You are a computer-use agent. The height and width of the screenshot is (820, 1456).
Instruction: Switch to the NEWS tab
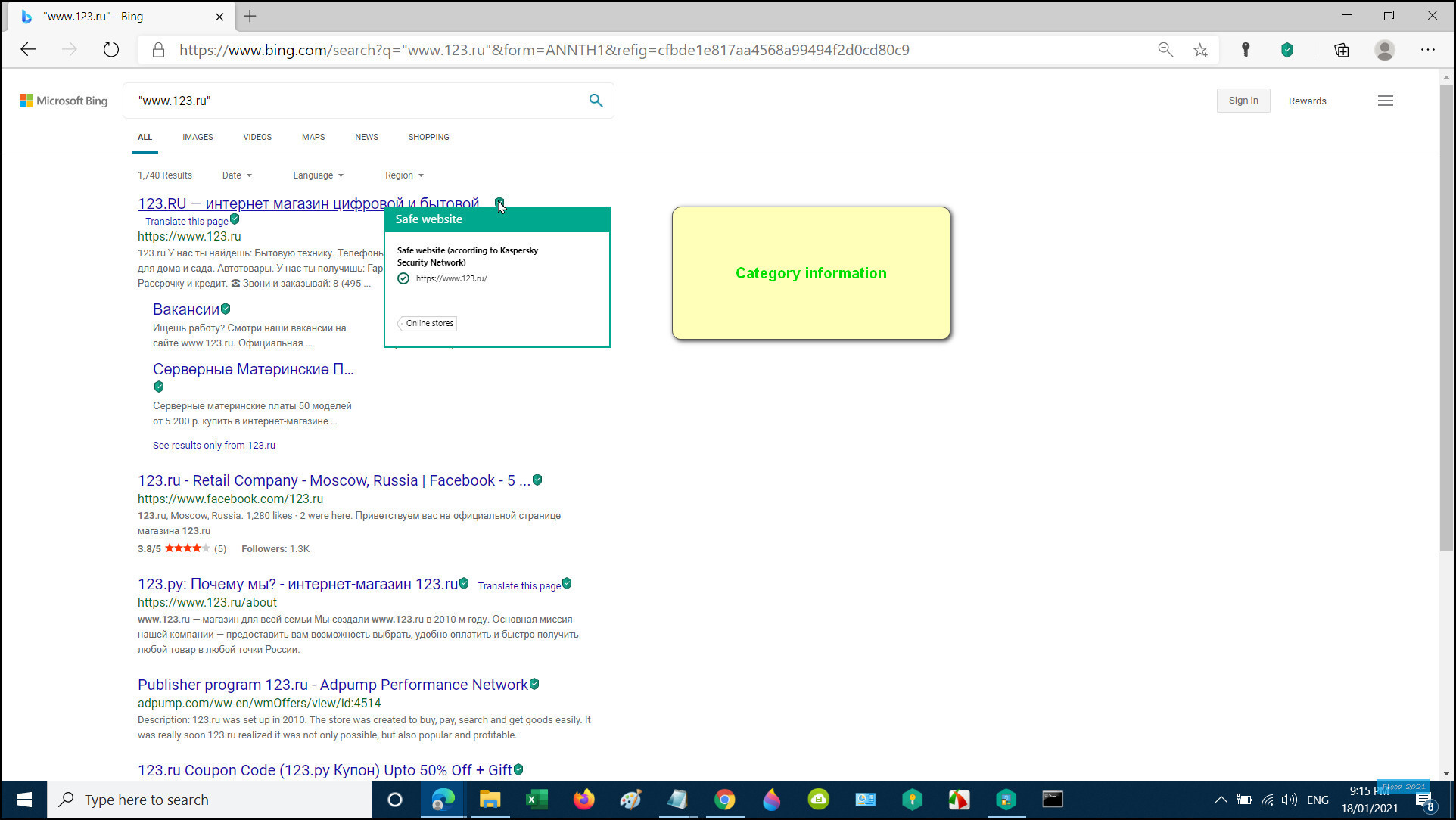[366, 137]
